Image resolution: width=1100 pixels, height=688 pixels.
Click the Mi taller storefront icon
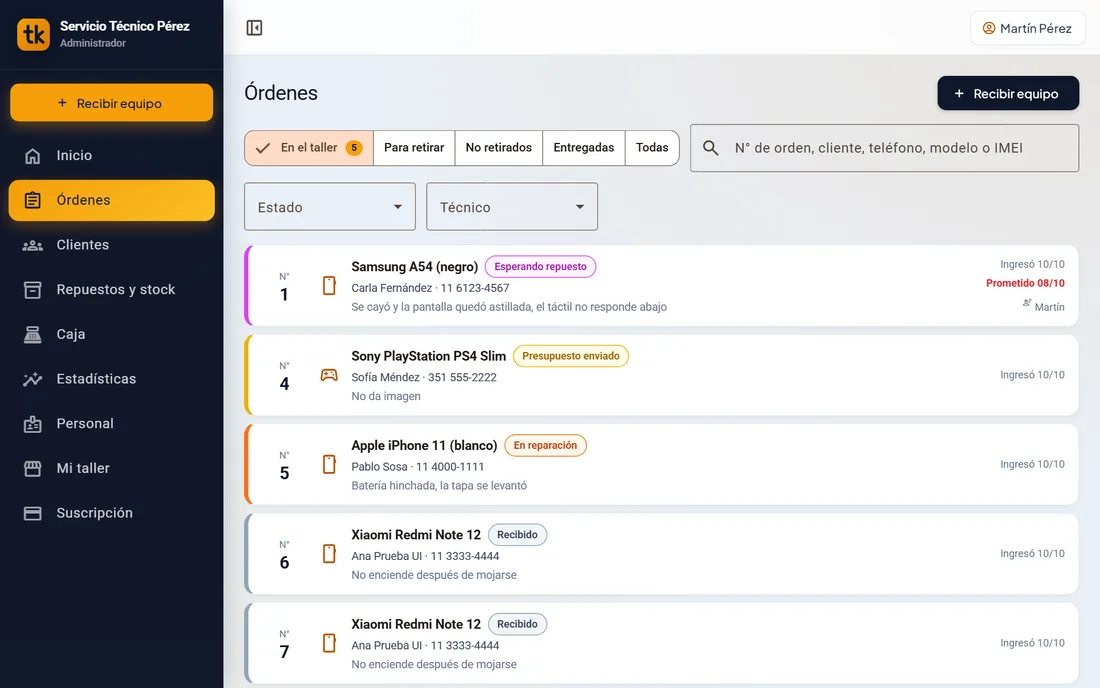[x=32, y=468]
